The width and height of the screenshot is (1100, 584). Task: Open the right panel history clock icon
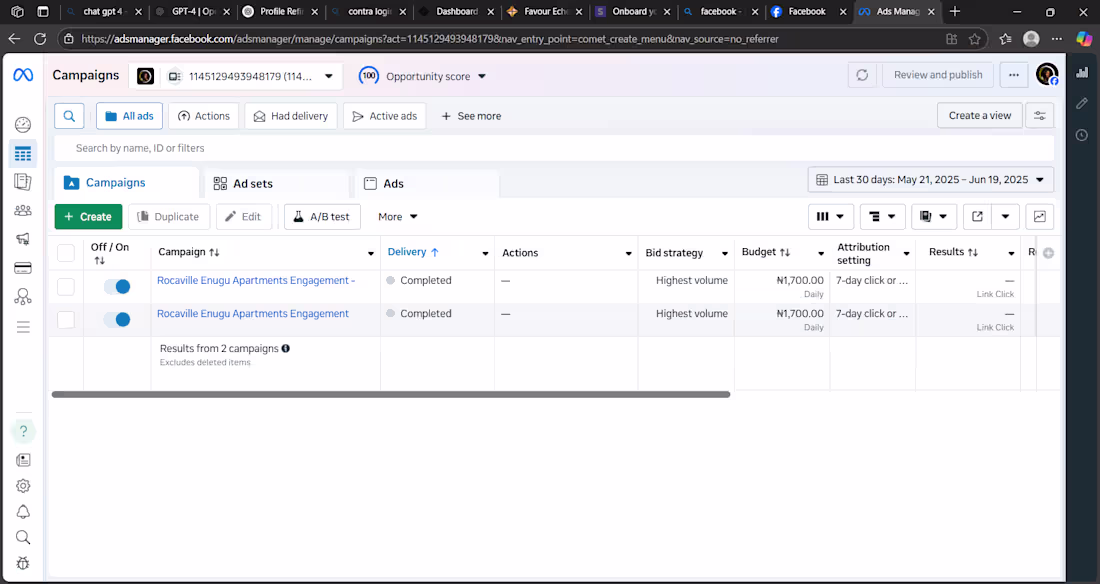1082,135
